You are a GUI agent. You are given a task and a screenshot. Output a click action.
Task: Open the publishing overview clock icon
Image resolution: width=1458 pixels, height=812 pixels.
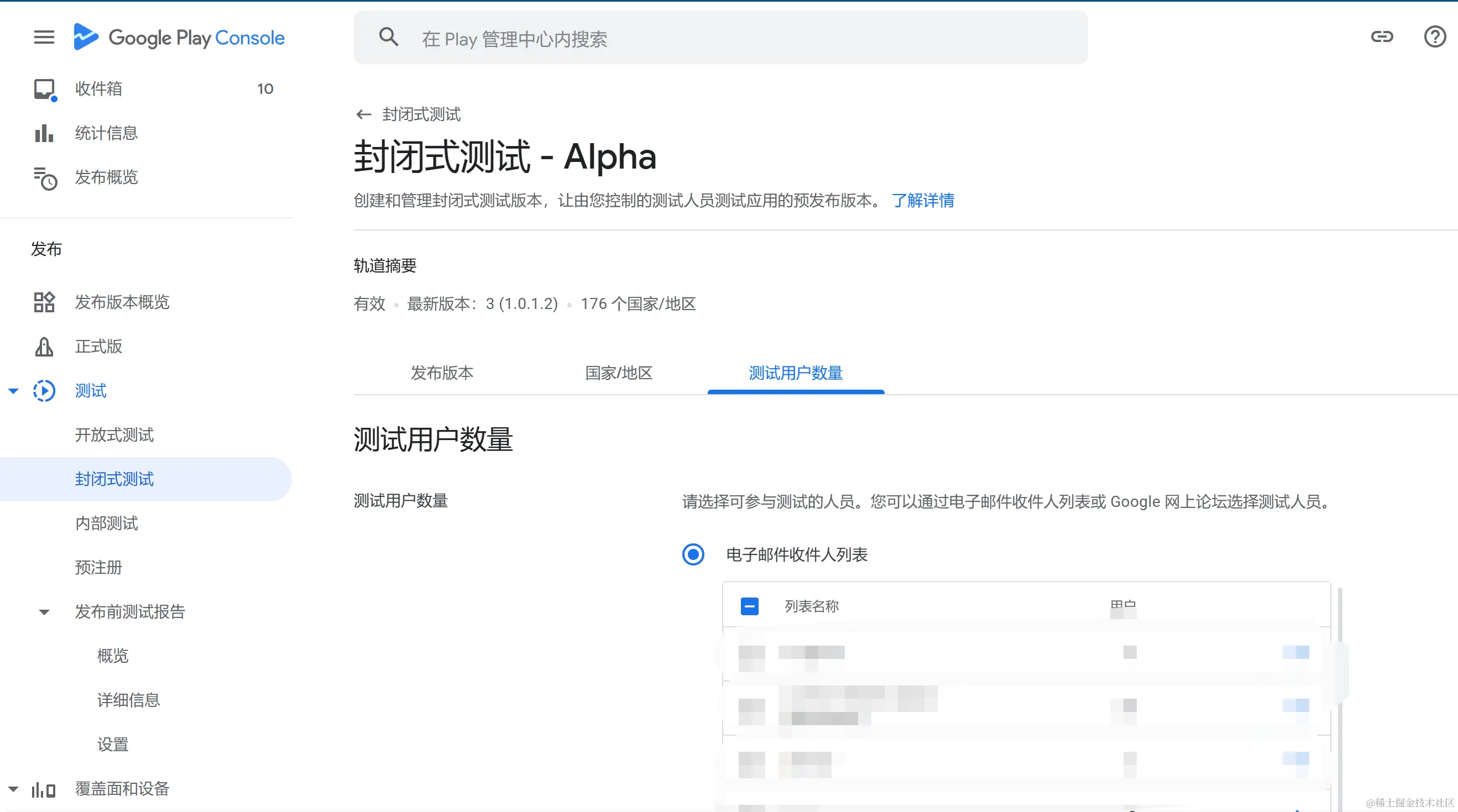point(45,178)
